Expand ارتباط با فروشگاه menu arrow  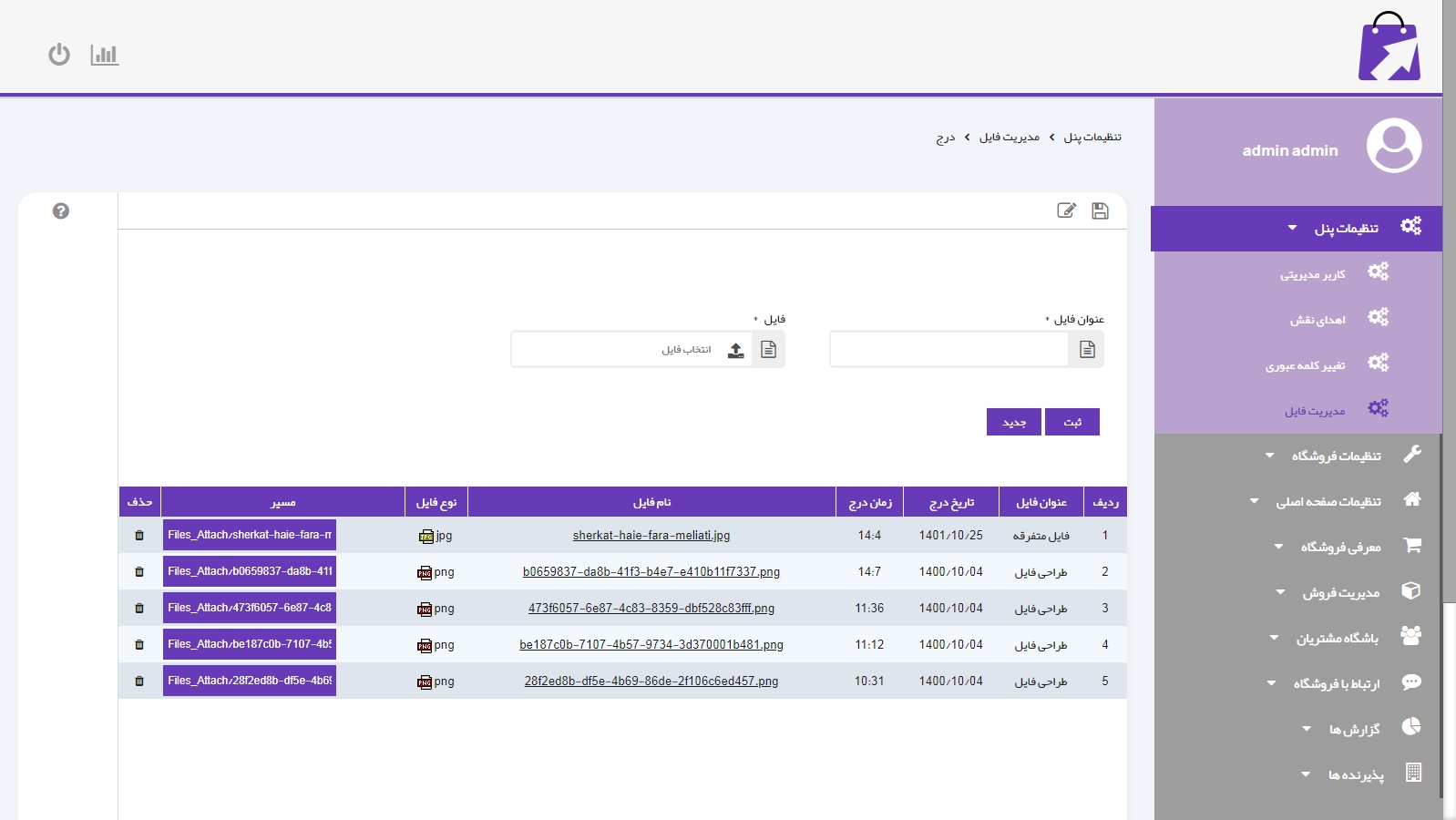tap(1272, 683)
